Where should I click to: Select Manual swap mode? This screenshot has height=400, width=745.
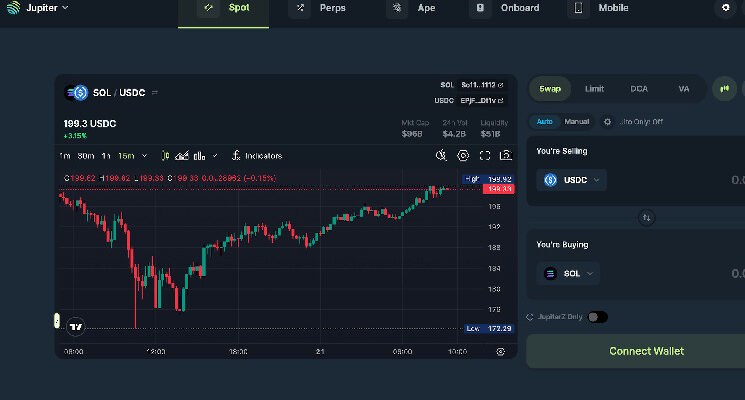pyautogui.click(x=577, y=122)
